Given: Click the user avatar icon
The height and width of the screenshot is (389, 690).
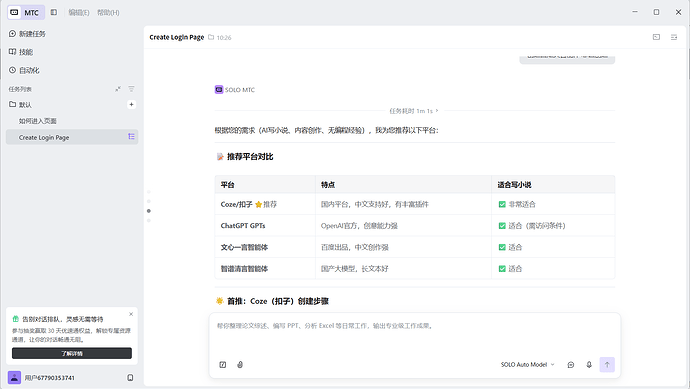Looking at the screenshot, I should (x=14, y=378).
